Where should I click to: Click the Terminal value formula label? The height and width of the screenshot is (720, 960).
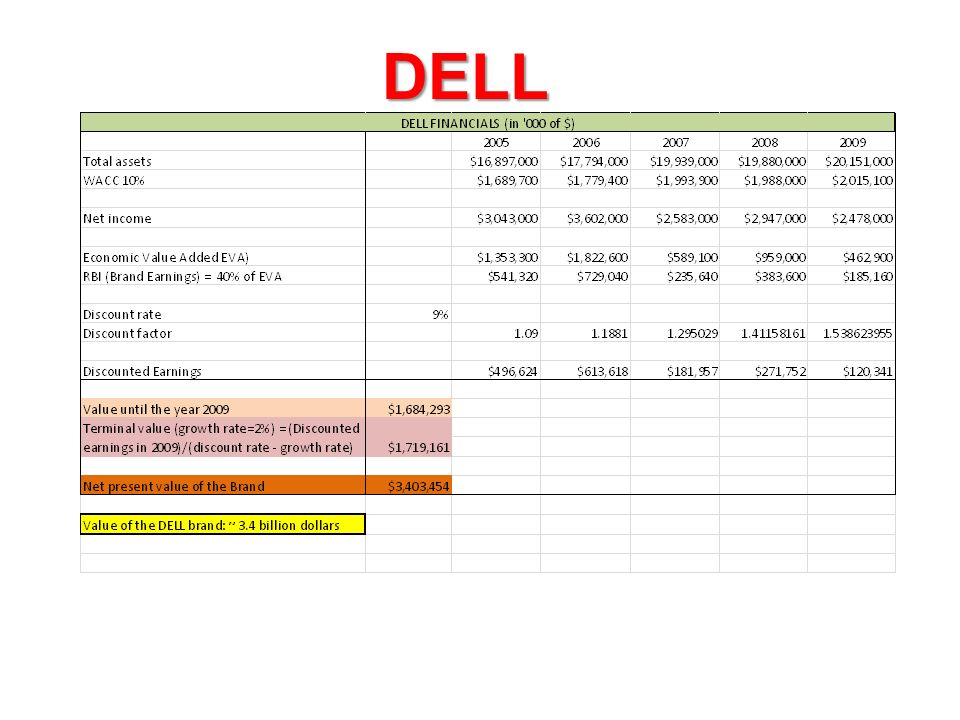[x=221, y=438]
